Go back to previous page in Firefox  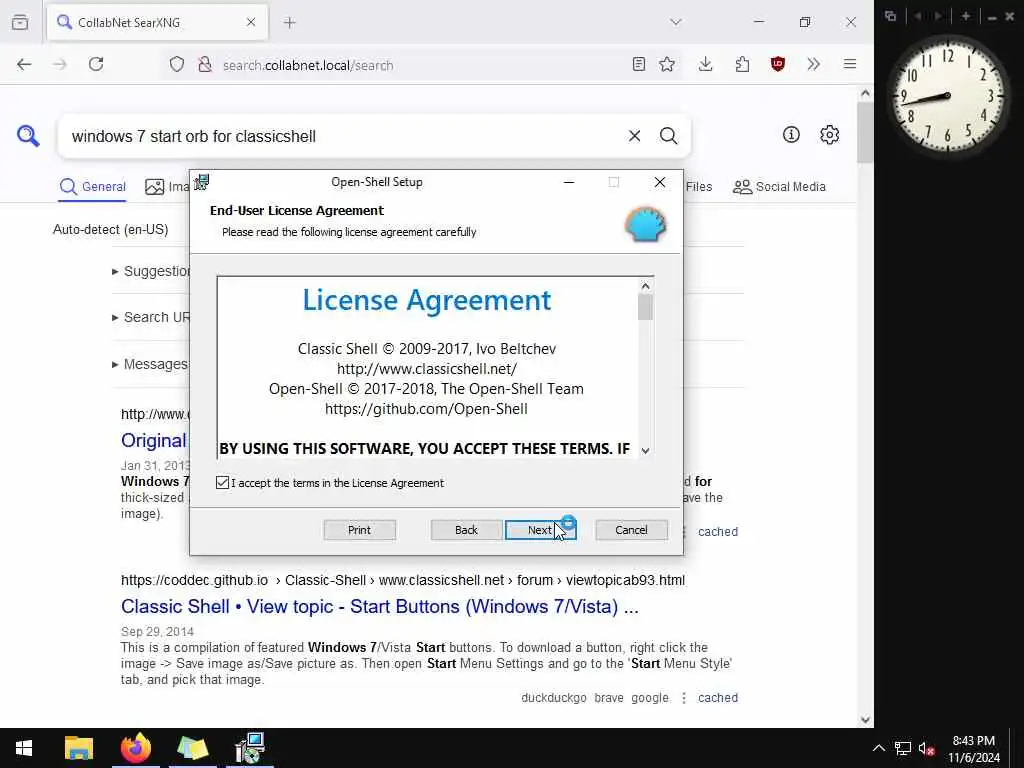click(x=24, y=64)
